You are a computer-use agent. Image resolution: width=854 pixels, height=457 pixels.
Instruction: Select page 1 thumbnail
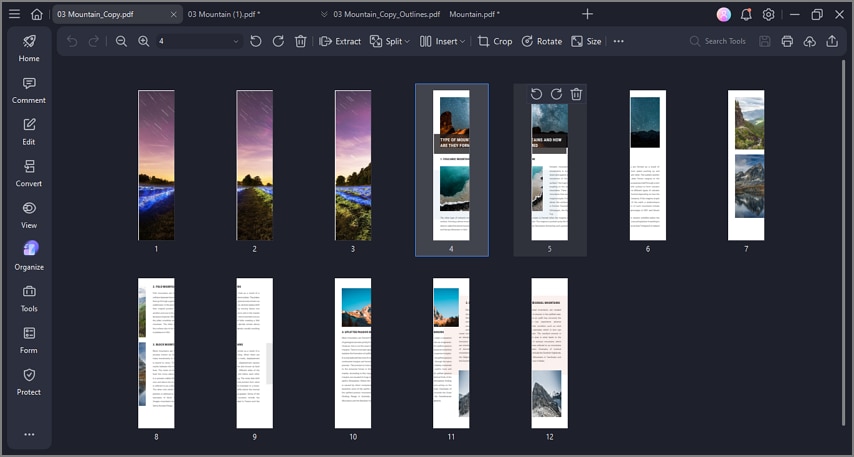pos(156,165)
